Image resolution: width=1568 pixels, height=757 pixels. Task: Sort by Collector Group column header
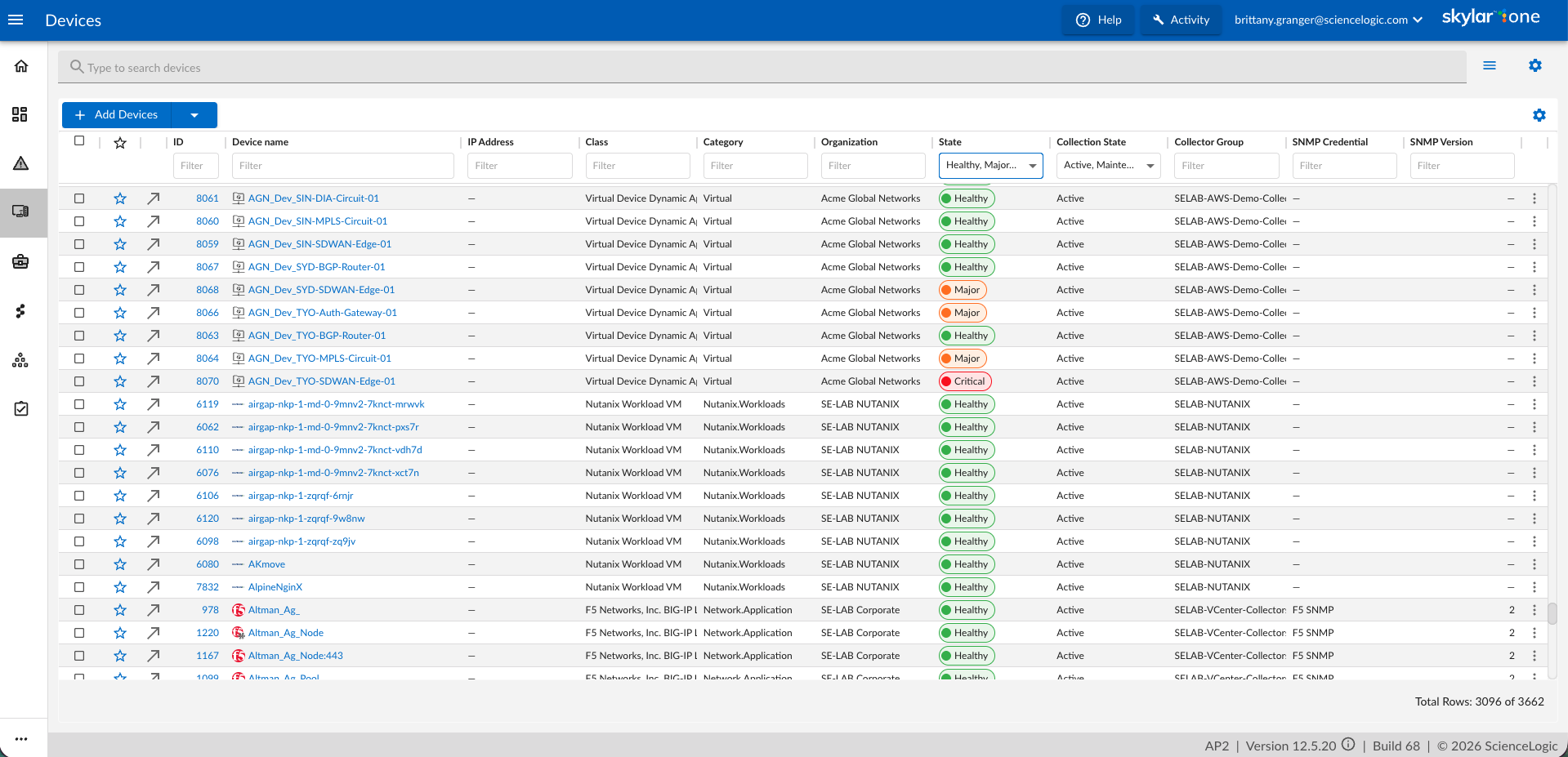(x=1208, y=142)
